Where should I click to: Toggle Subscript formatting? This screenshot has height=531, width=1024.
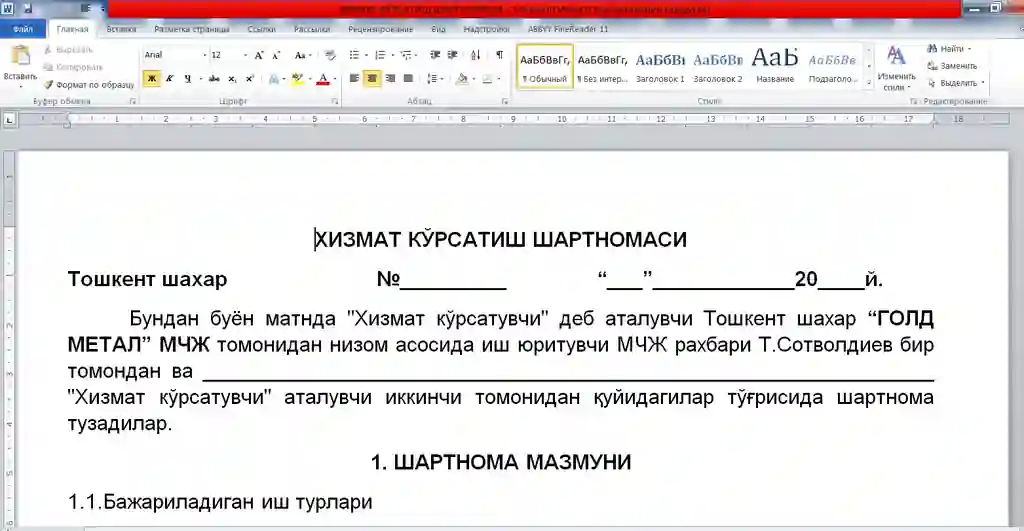tap(232, 79)
